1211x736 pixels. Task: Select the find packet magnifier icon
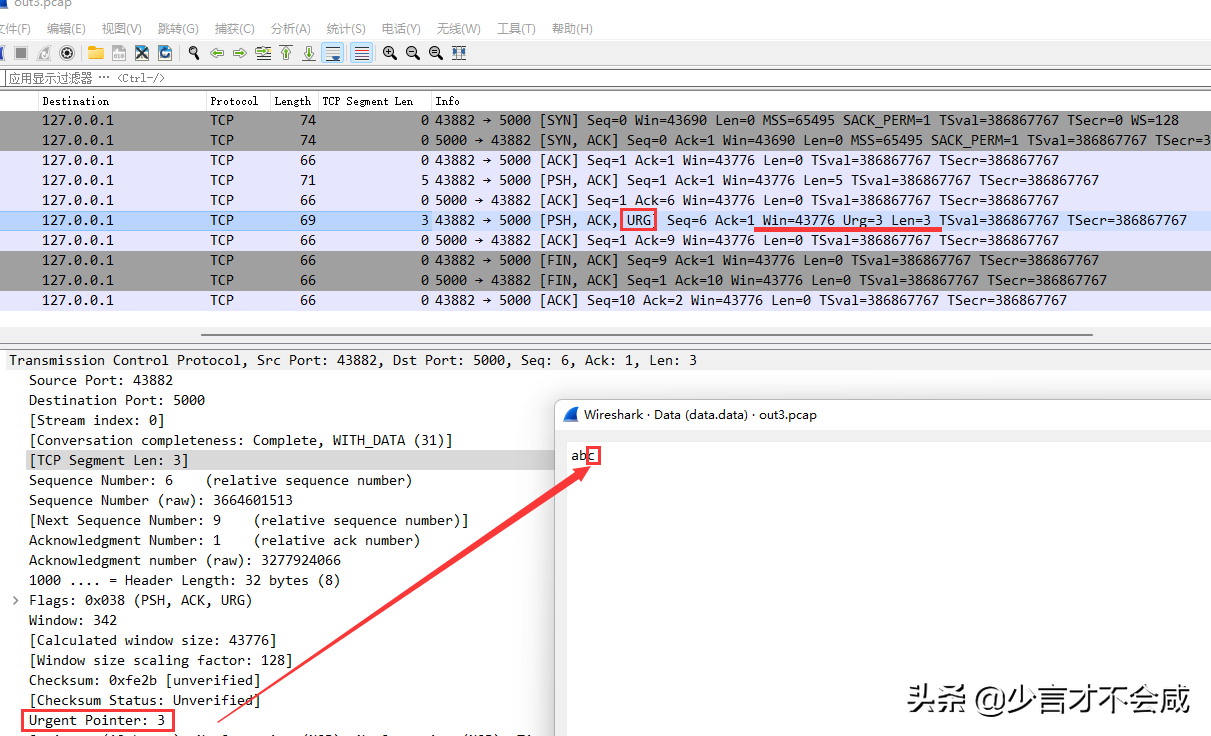[194, 53]
